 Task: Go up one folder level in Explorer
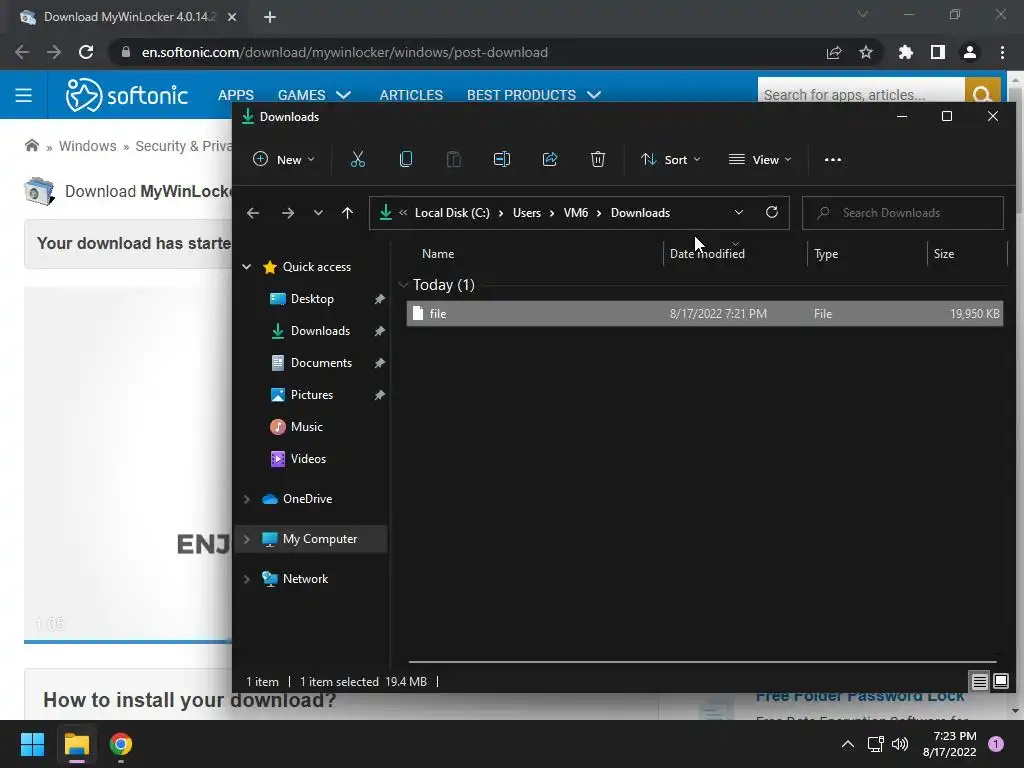tap(347, 213)
